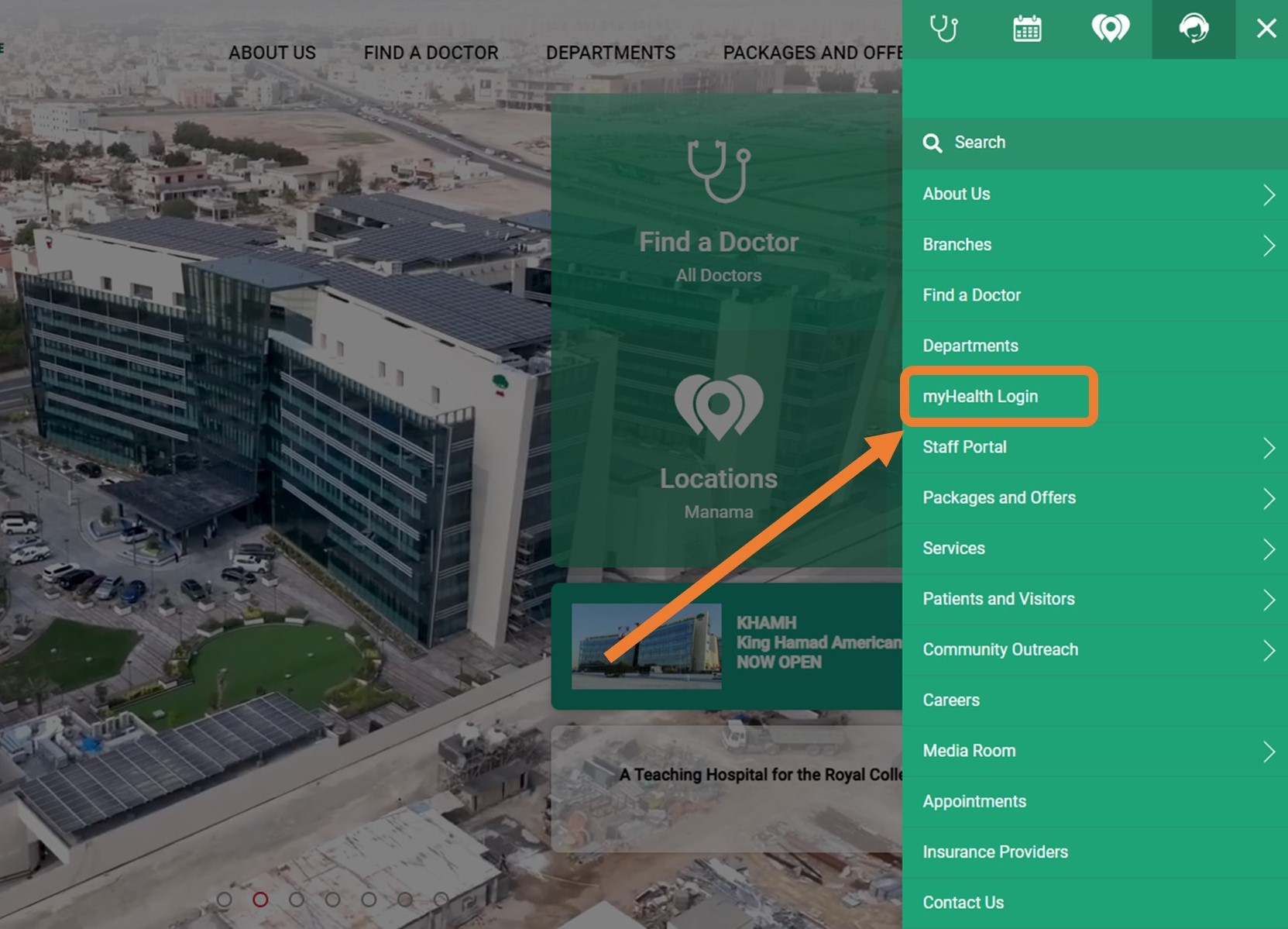Click the stethoscope icon in top panel

pos(943,29)
